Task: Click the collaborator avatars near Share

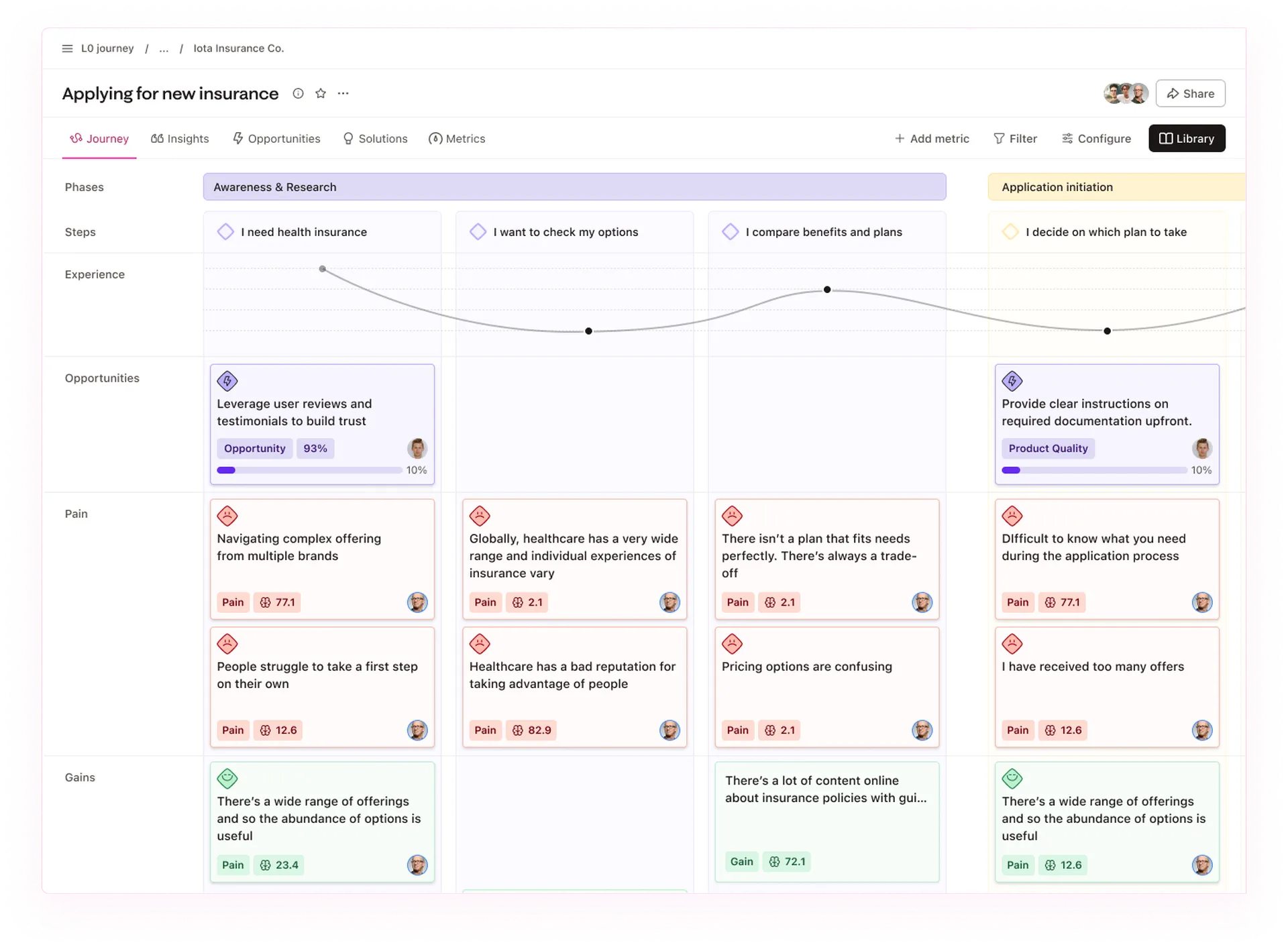Action: [1126, 93]
